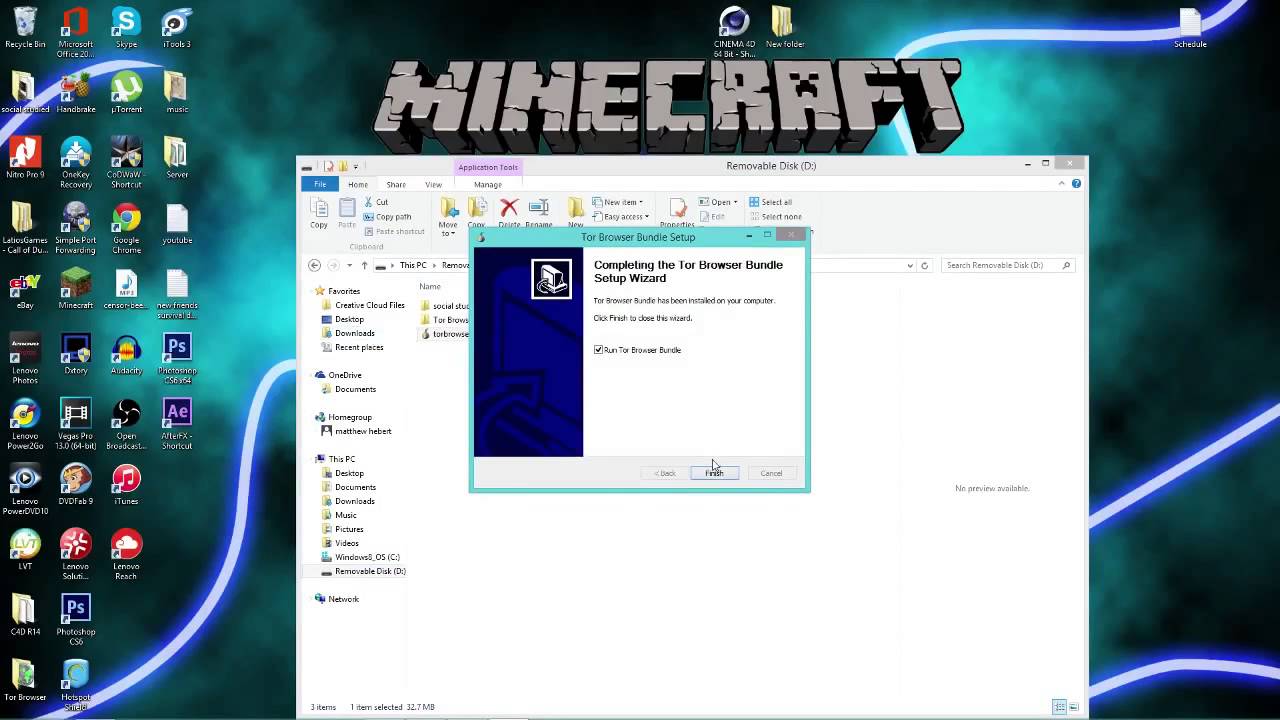Click Select all in the ribbon
The height and width of the screenshot is (720, 1280).
coord(770,202)
